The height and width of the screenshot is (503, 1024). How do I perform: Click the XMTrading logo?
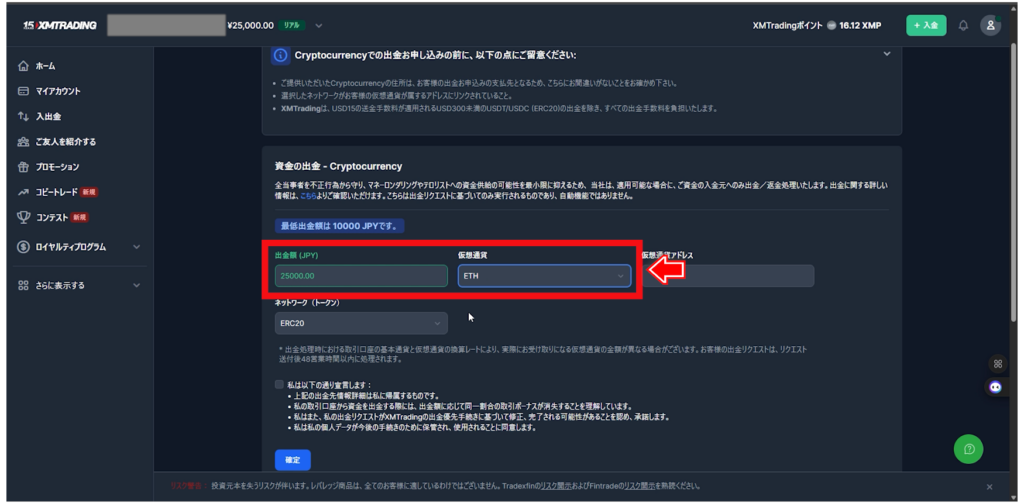coord(59,25)
